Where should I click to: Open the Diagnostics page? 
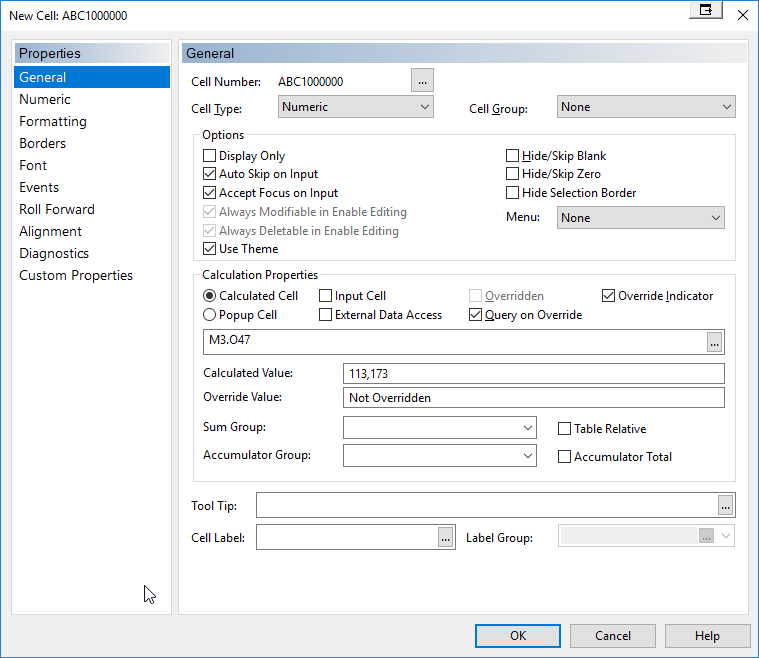pyautogui.click(x=92, y=253)
